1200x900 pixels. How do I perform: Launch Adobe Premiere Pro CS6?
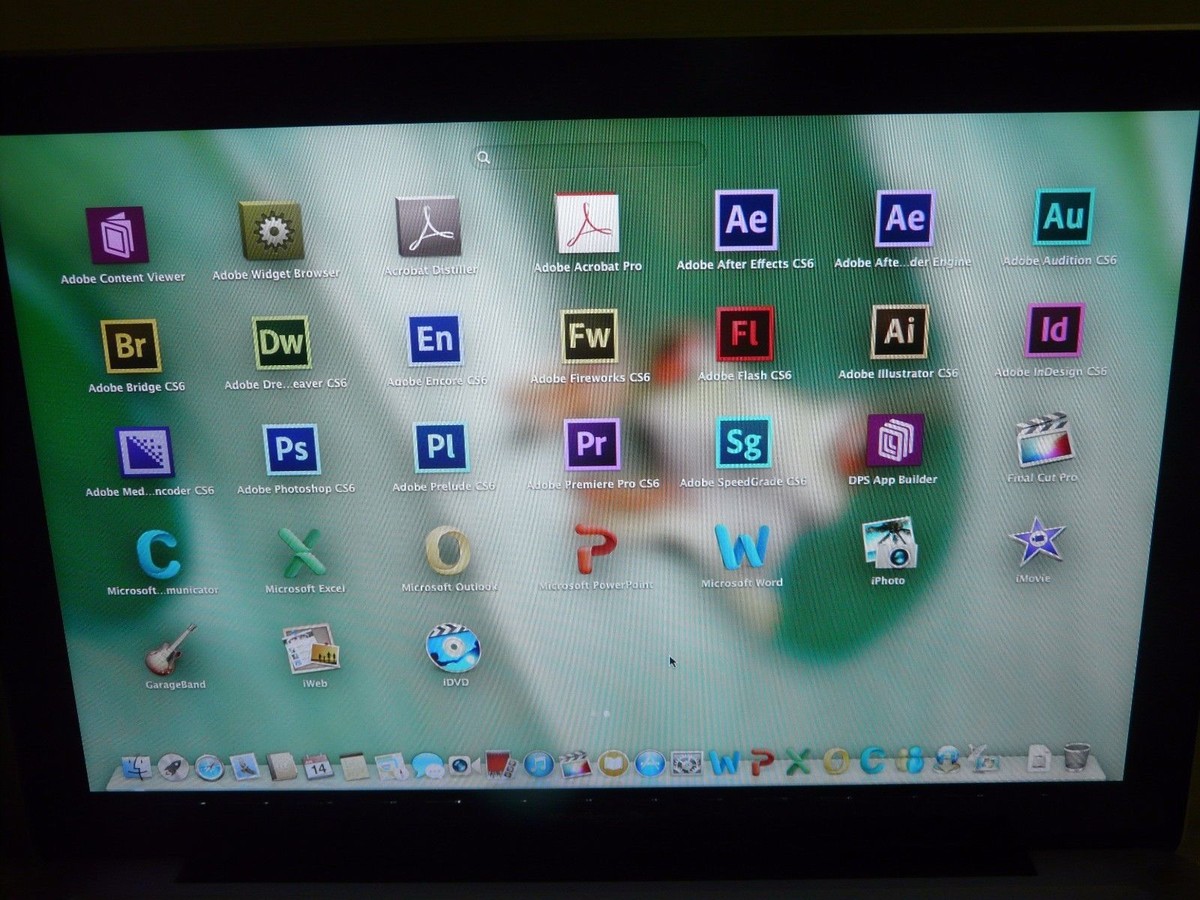click(592, 444)
